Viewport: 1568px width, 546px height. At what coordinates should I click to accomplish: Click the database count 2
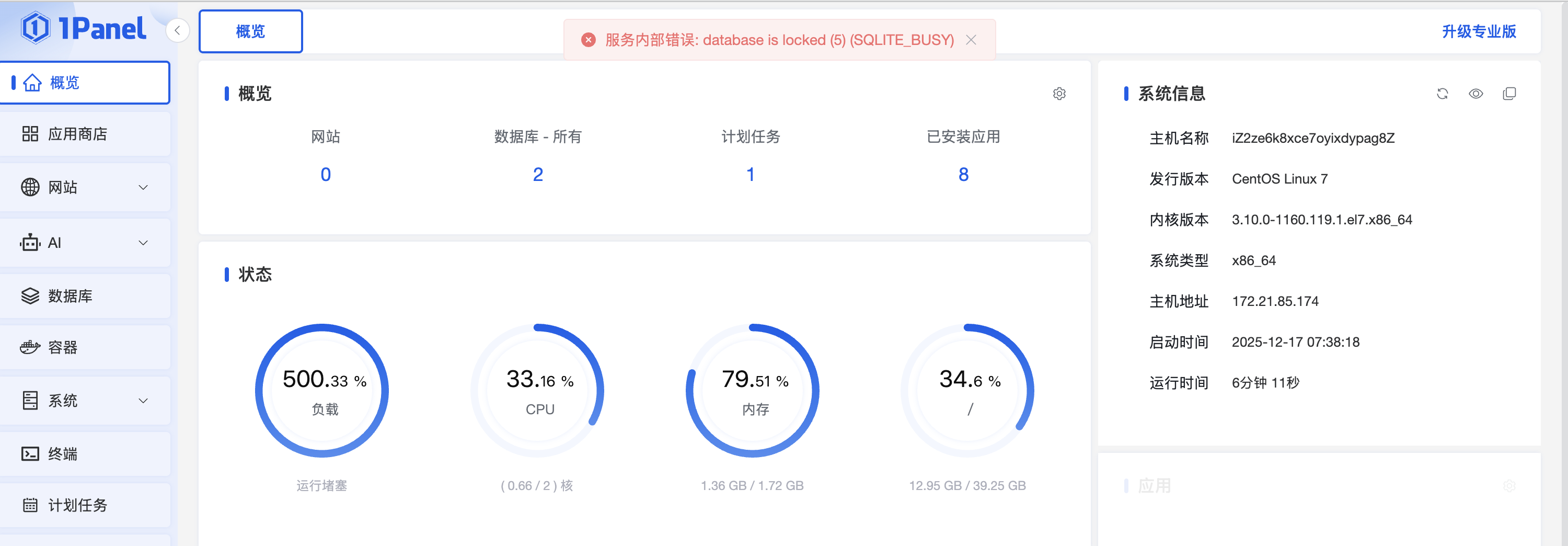click(x=537, y=175)
